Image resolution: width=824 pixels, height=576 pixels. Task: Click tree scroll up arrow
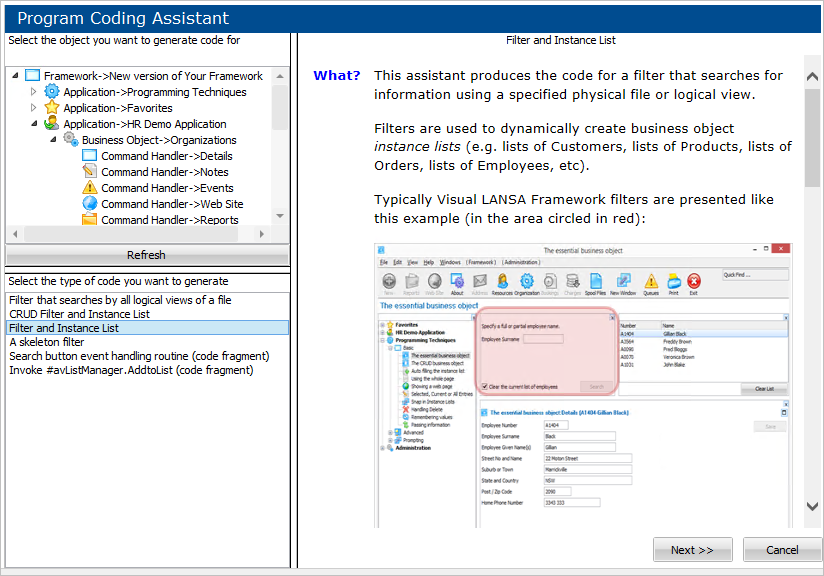point(280,76)
